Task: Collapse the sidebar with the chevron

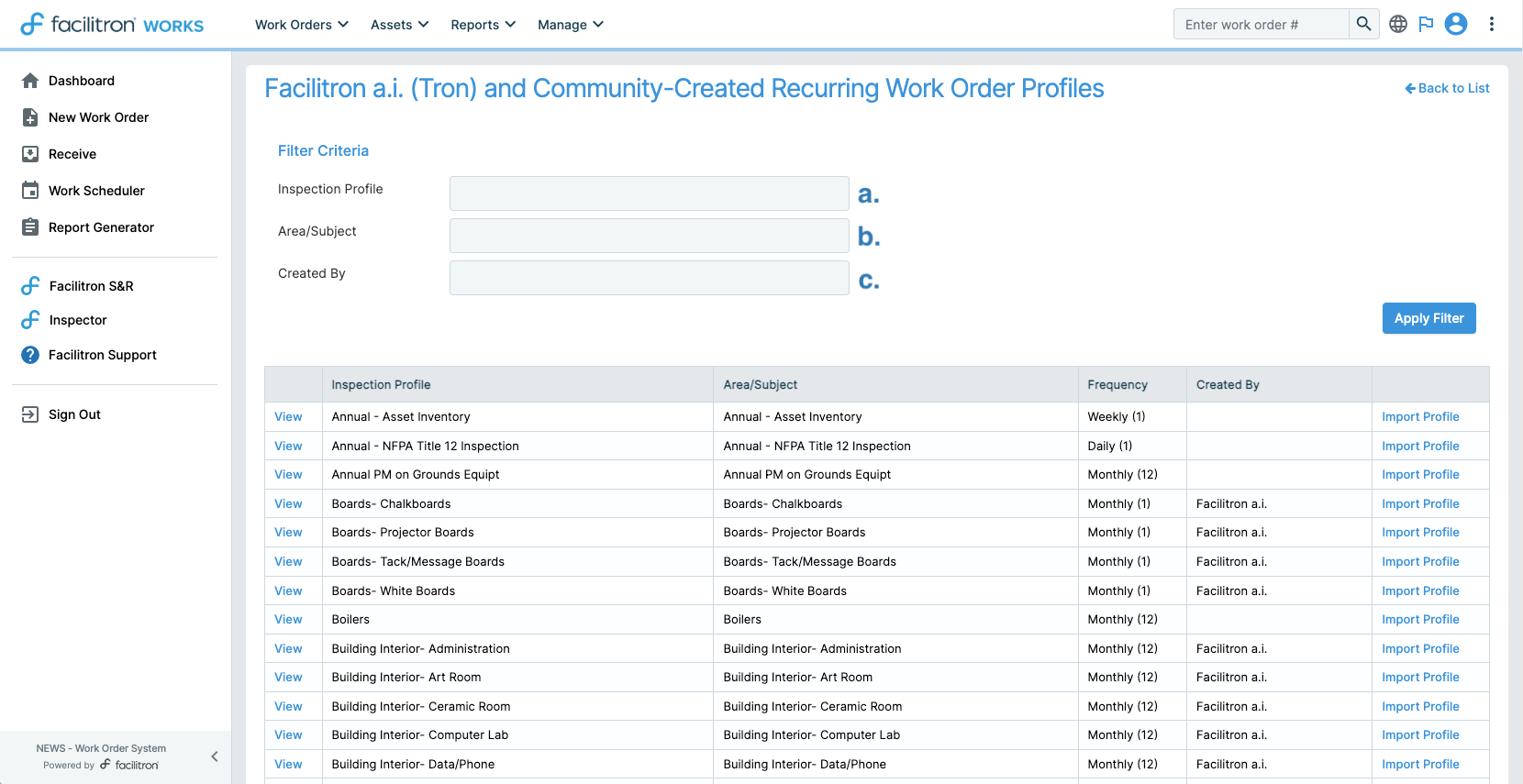Action: (215, 756)
